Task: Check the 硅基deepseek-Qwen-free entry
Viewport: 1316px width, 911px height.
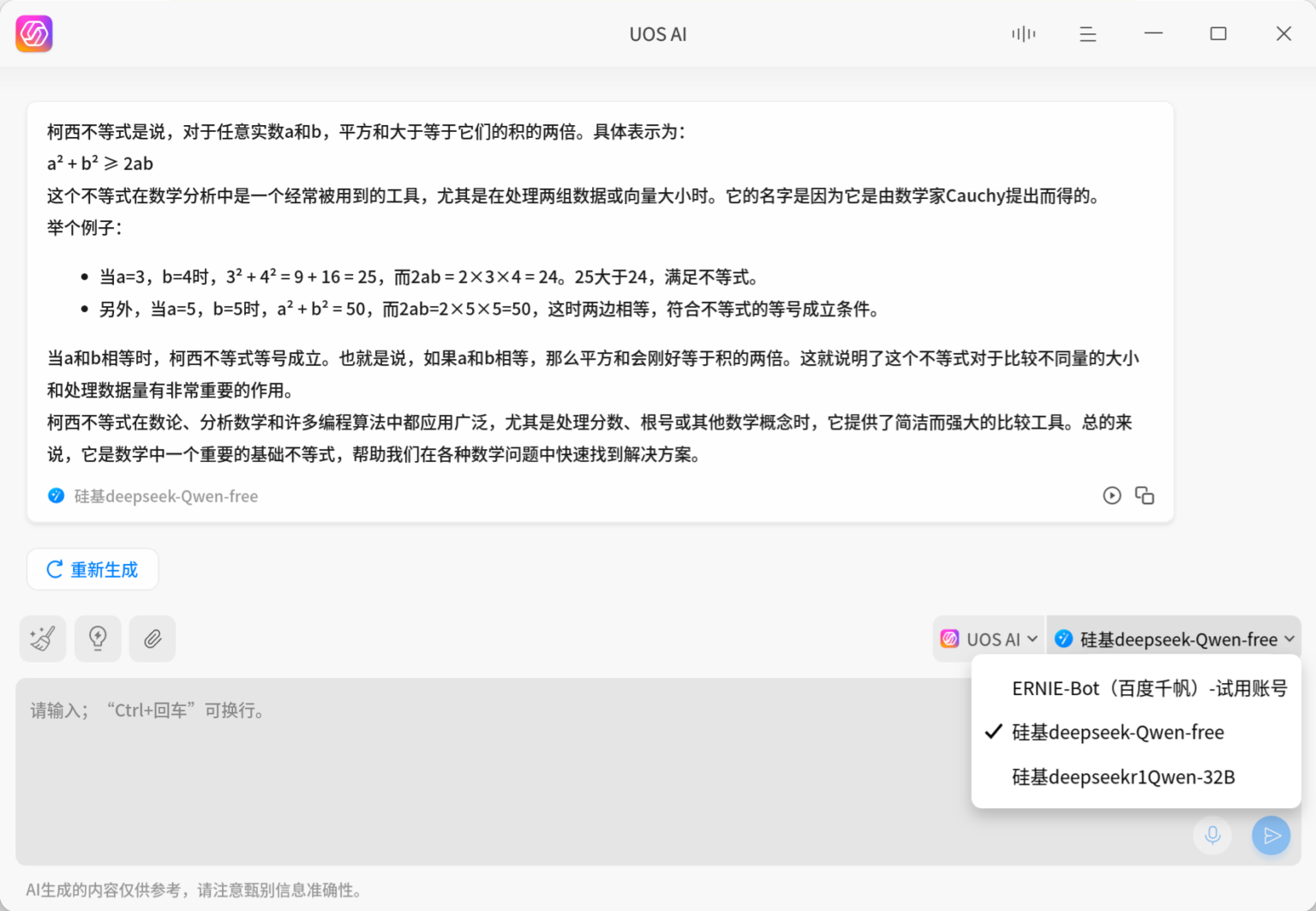Action: click(x=1117, y=732)
